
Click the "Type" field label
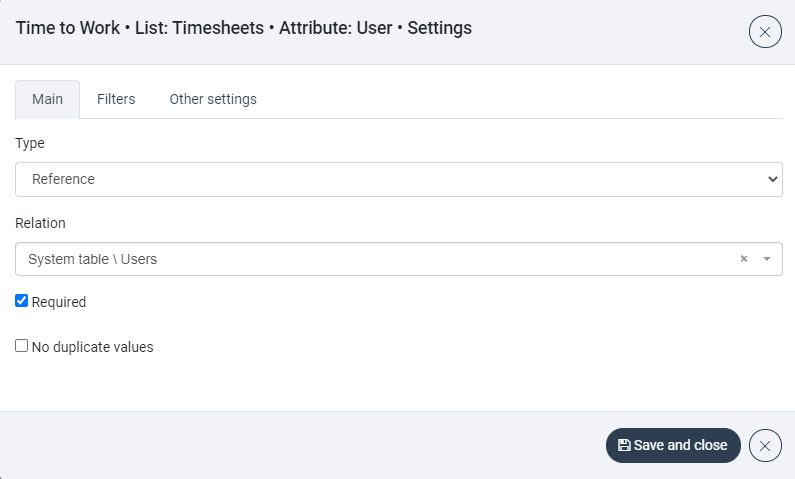(30, 143)
